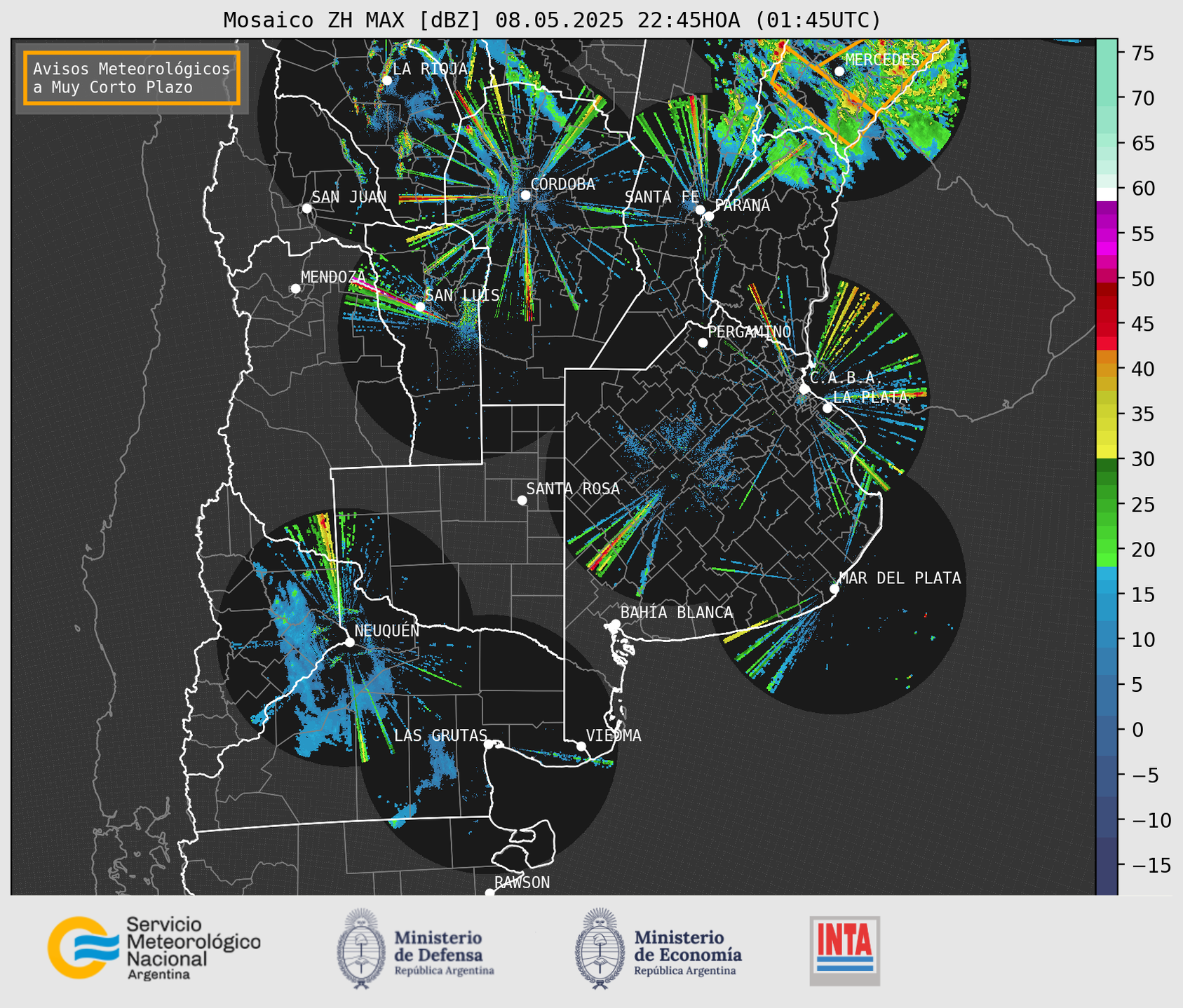Click the CORDOBA city marker dot
1183x1008 pixels.
click(525, 195)
